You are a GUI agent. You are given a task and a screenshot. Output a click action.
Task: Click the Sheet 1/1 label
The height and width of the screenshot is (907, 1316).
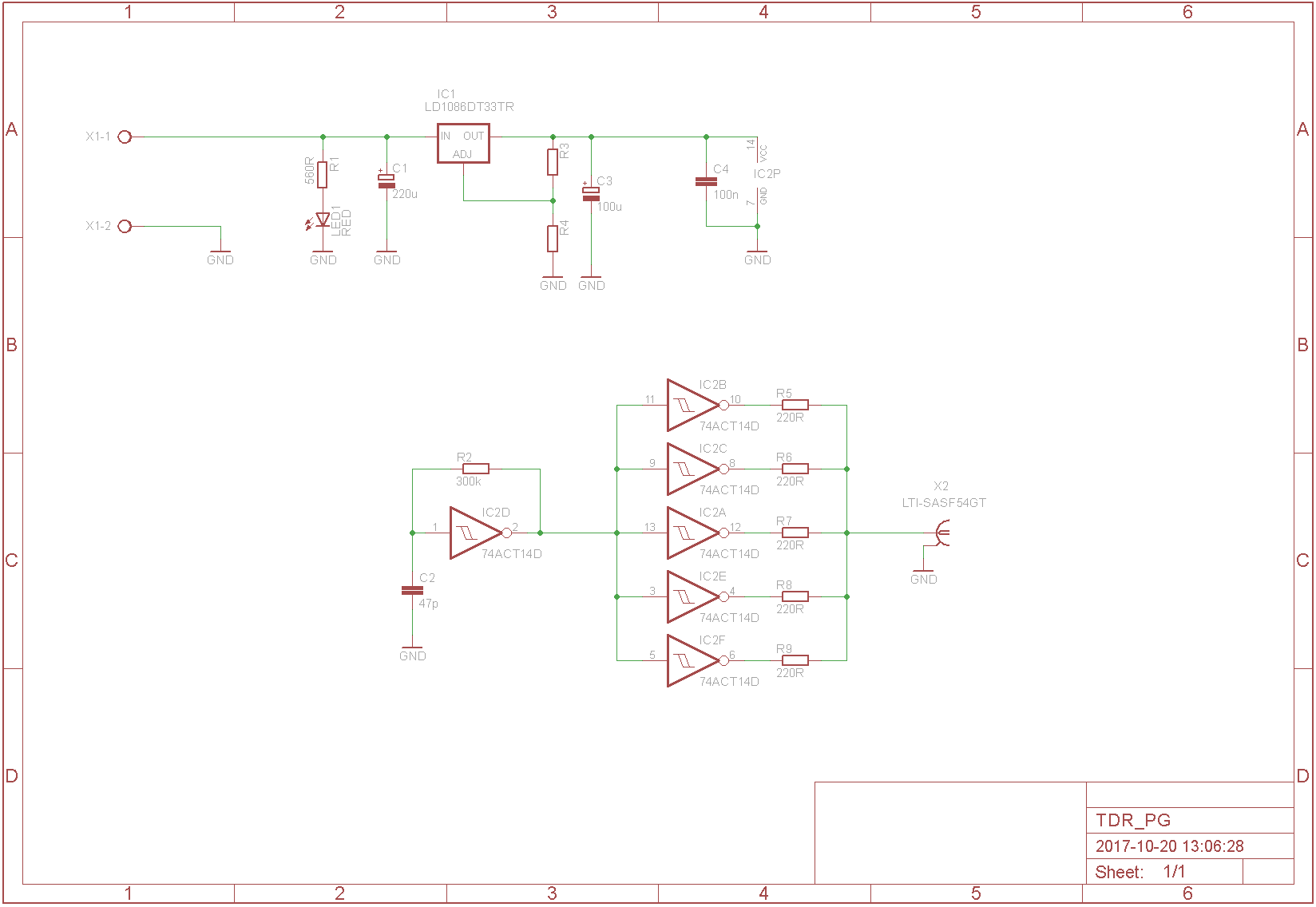[x=1140, y=872]
